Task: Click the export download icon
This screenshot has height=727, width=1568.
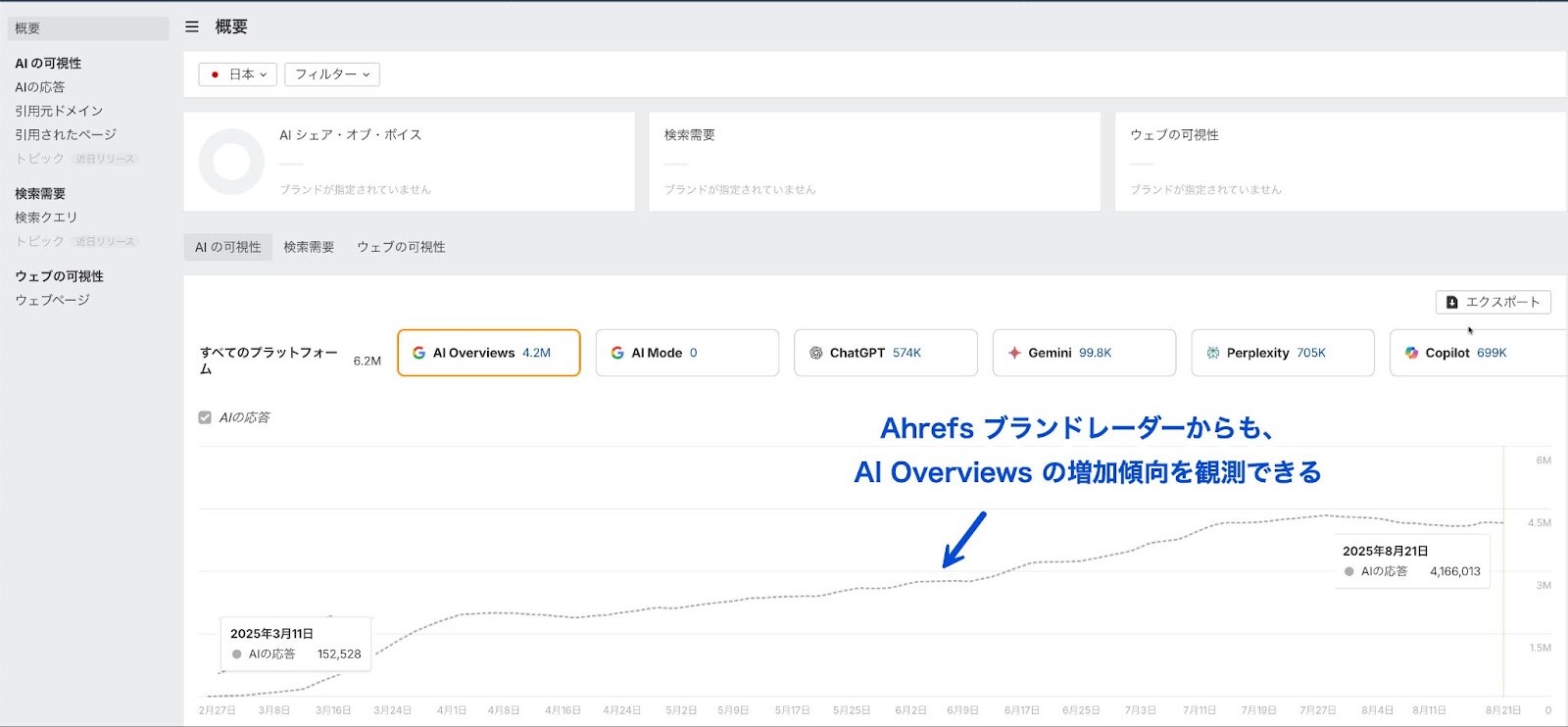Action: pyautogui.click(x=1452, y=302)
